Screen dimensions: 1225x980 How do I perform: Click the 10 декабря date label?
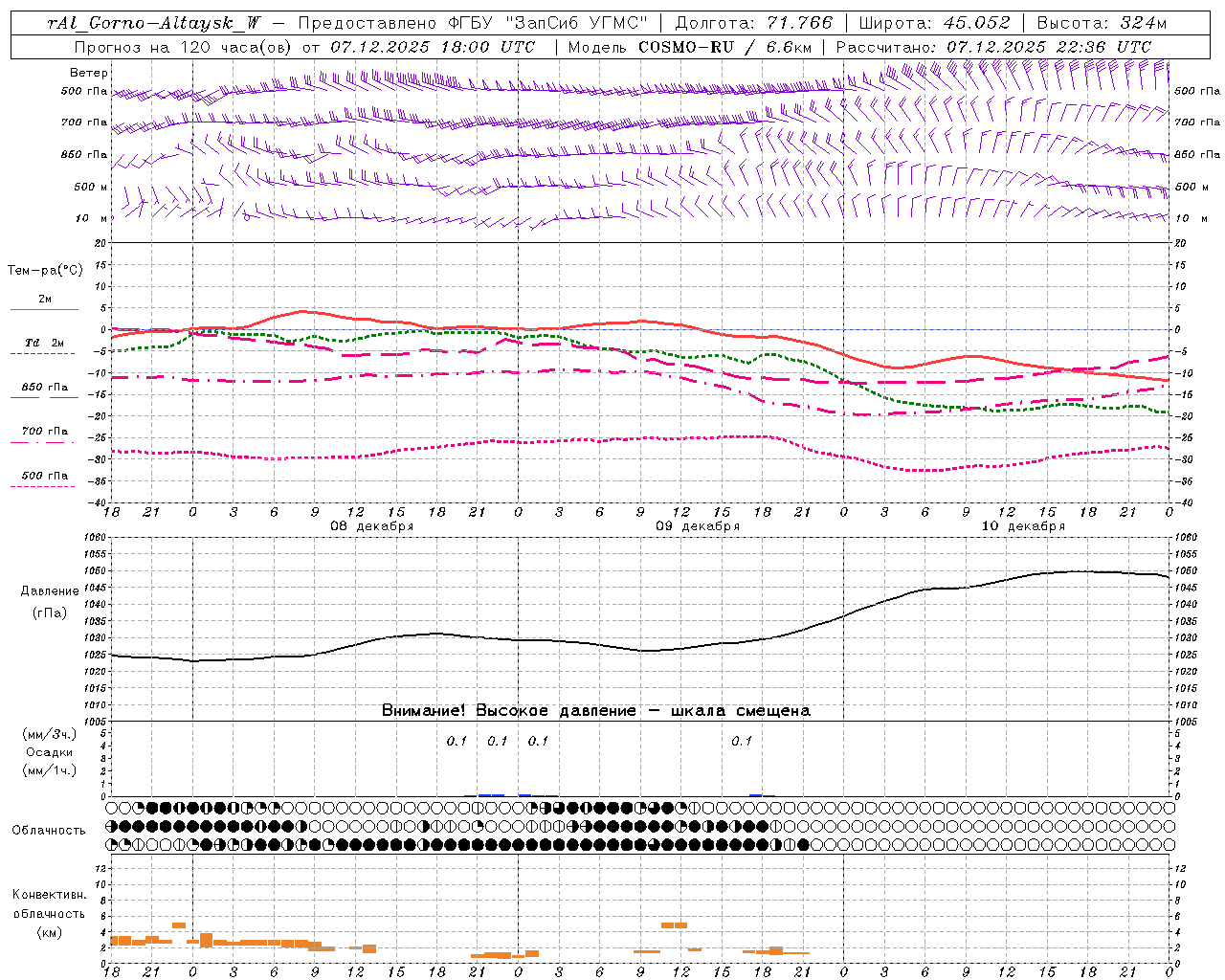(1023, 526)
